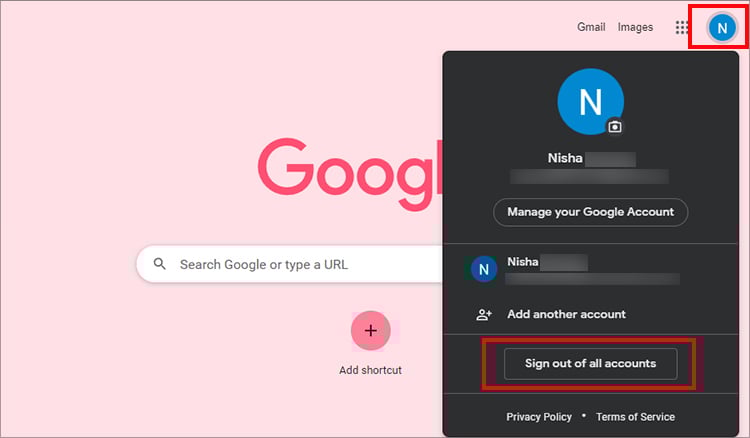Open the Images link
This screenshot has width=750, height=438.
635,27
